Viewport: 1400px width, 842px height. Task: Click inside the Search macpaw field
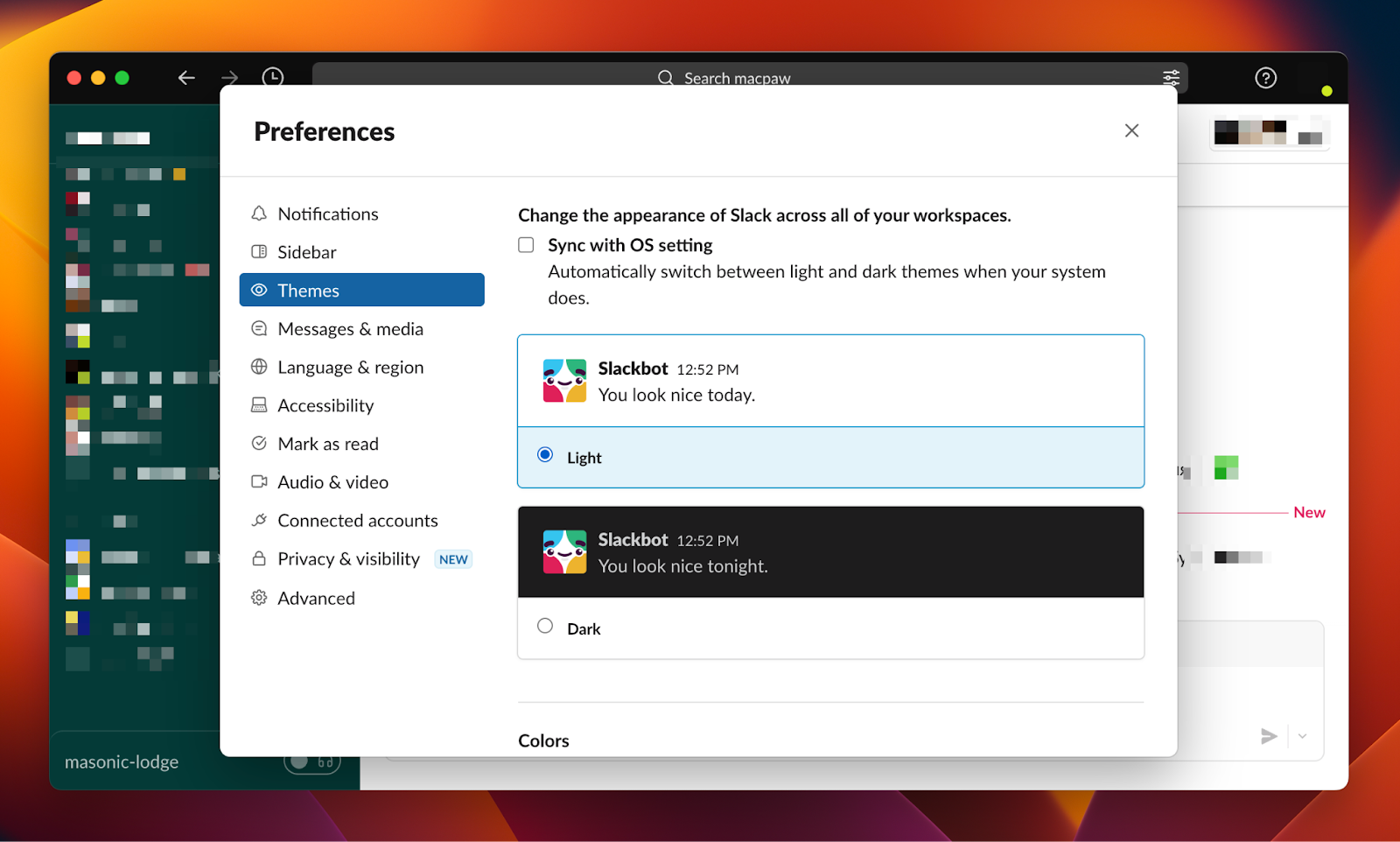(x=752, y=78)
